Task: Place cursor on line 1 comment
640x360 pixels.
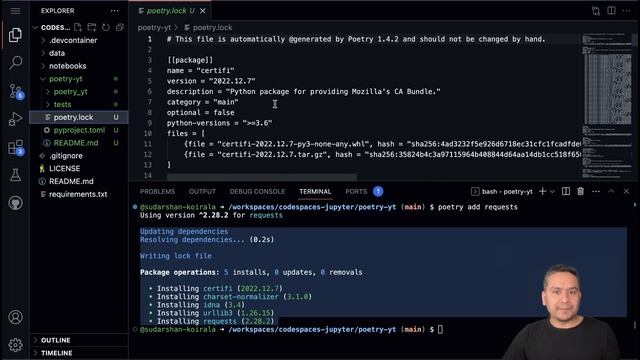Action: coord(356,39)
